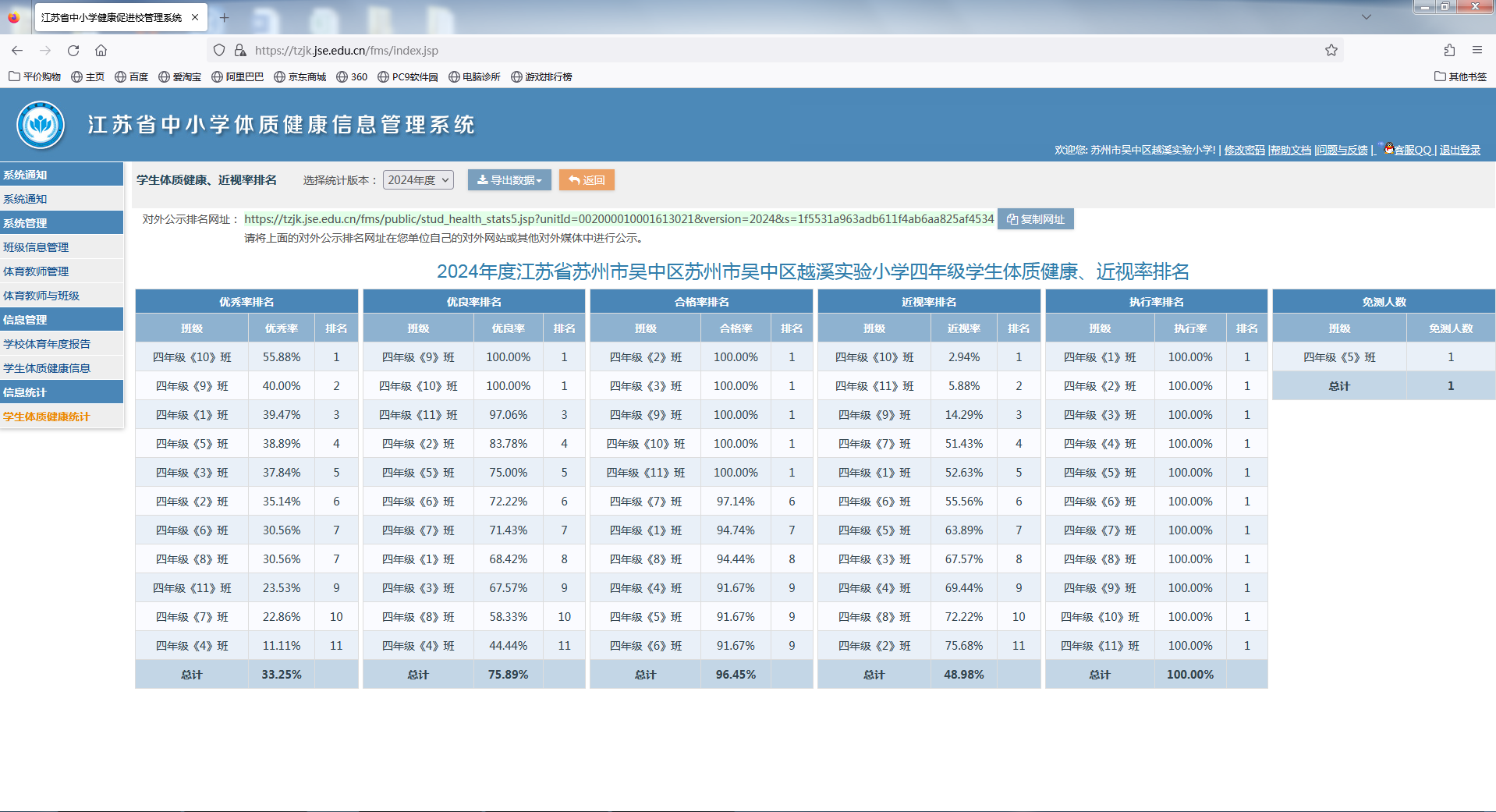Reload the page with refresh icon
Viewport: 1496px width, 812px height.
click(73, 50)
